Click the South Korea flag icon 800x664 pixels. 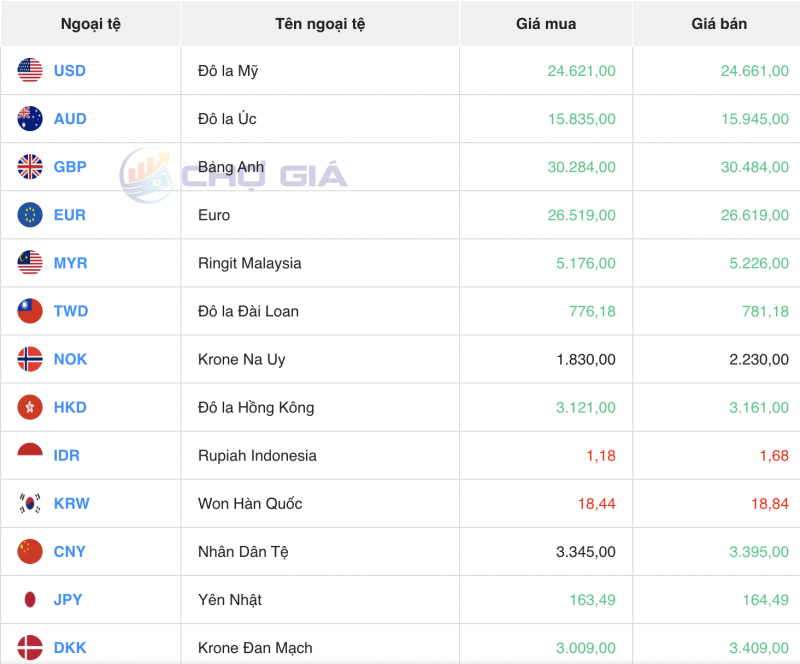pyautogui.click(x=30, y=503)
